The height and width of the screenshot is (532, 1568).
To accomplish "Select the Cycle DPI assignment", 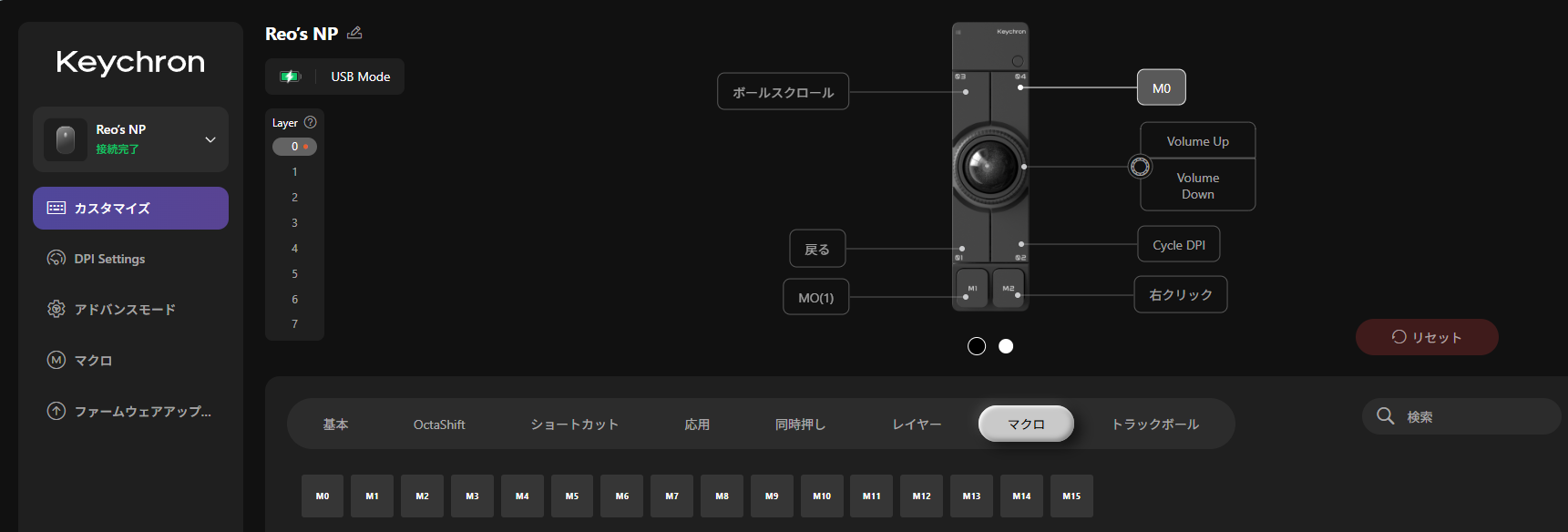I will click(x=1179, y=245).
